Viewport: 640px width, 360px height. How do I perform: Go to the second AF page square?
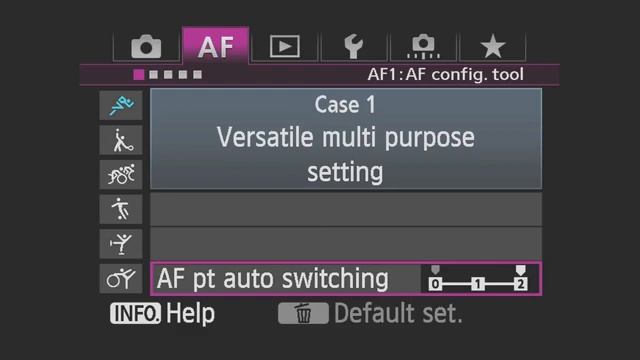pos(153,75)
